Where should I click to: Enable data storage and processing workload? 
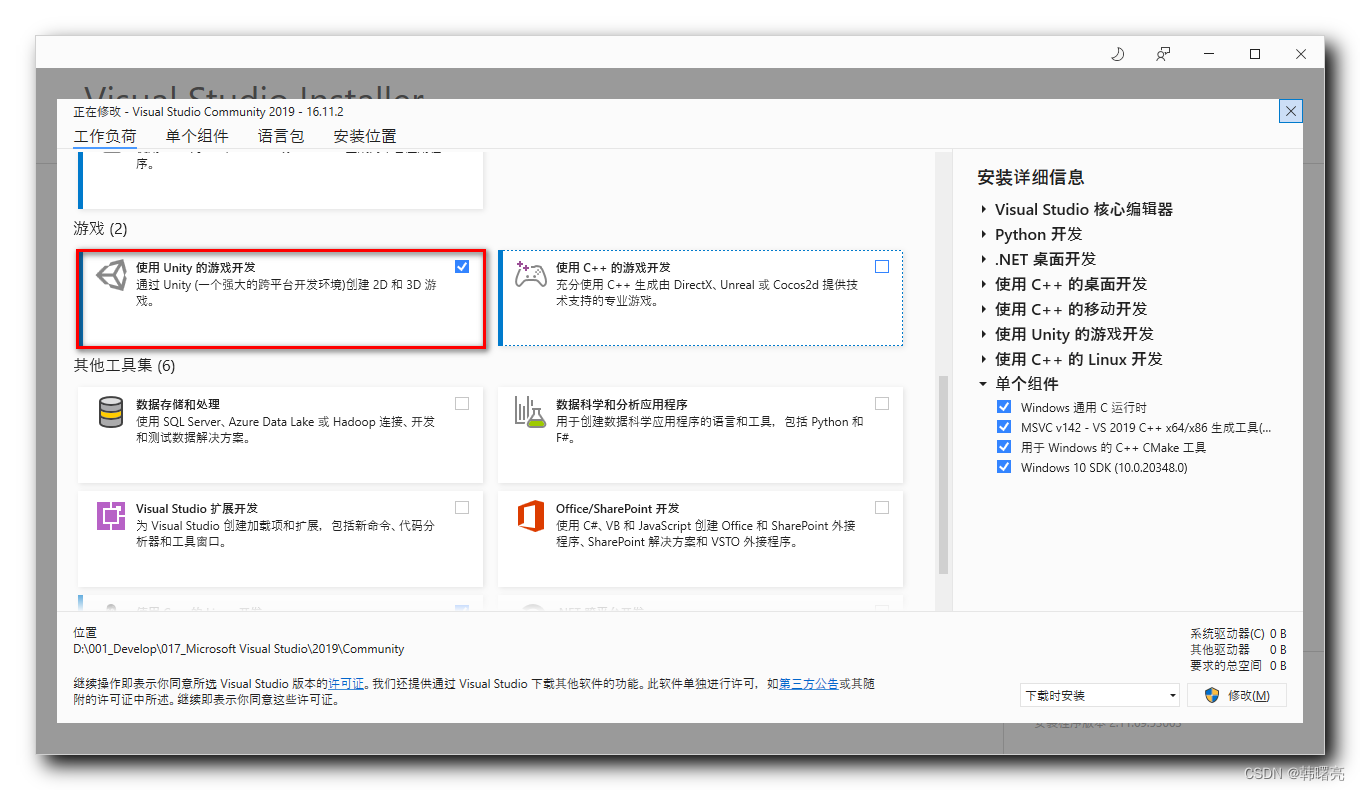tap(461, 403)
